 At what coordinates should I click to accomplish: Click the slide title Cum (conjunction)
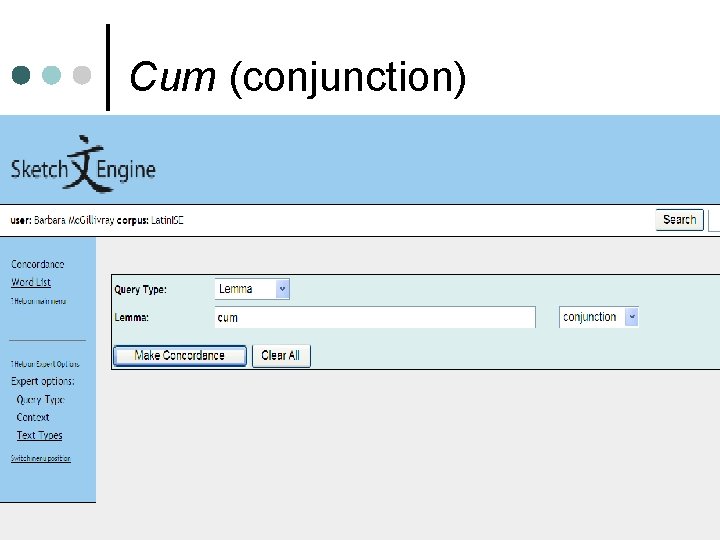[298, 77]
